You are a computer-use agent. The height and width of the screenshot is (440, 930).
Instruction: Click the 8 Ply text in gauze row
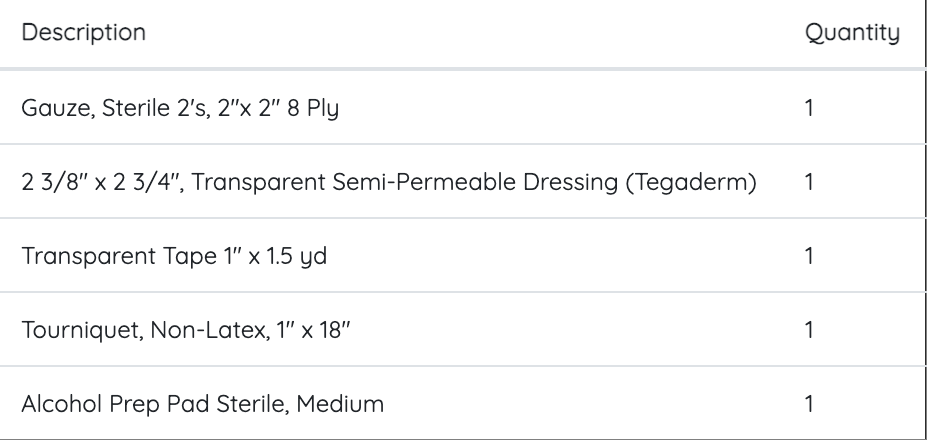coord(309,107)
